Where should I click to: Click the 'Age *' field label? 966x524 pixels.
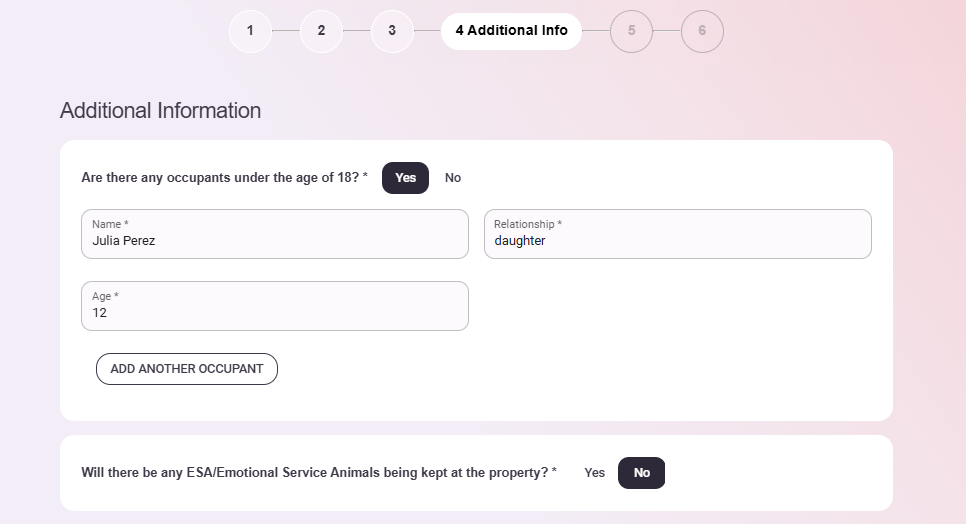tap(105, 296)
